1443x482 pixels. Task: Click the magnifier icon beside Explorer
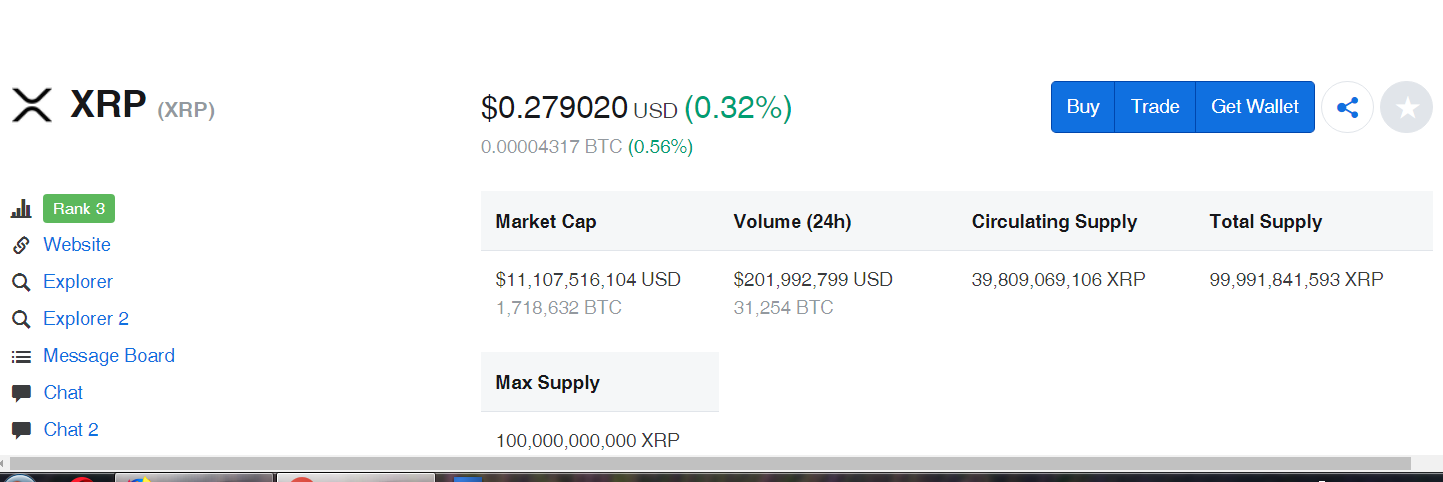pyautogui.click(x=21, y=282)
